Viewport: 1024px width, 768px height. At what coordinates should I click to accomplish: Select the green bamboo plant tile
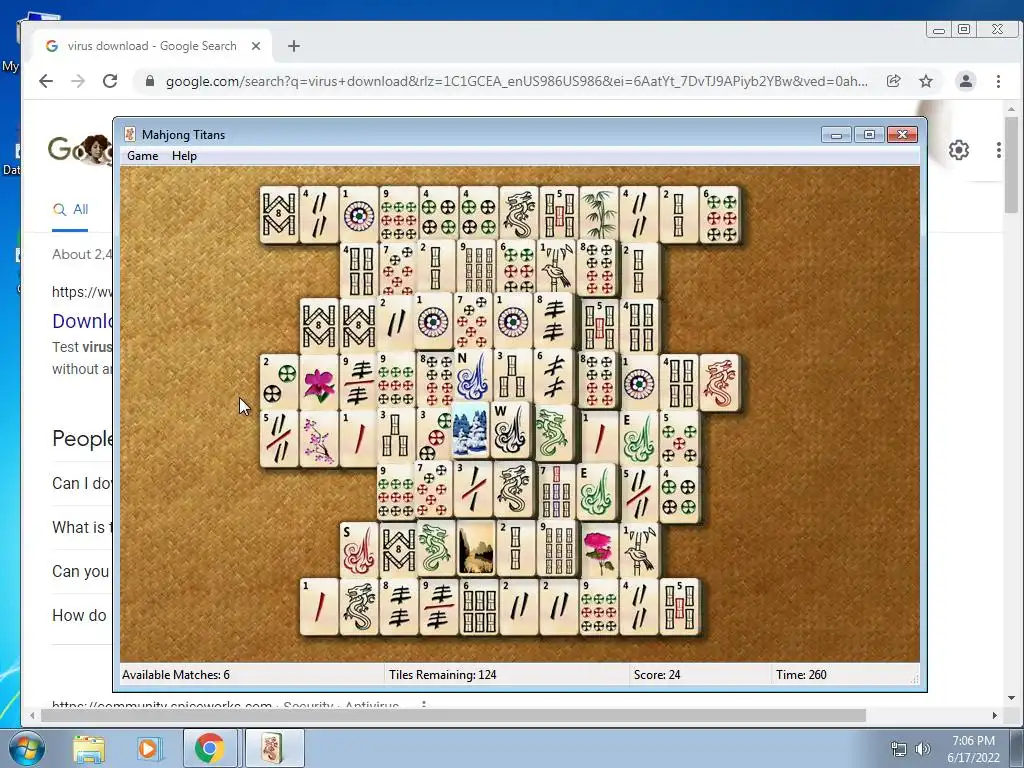599,215
